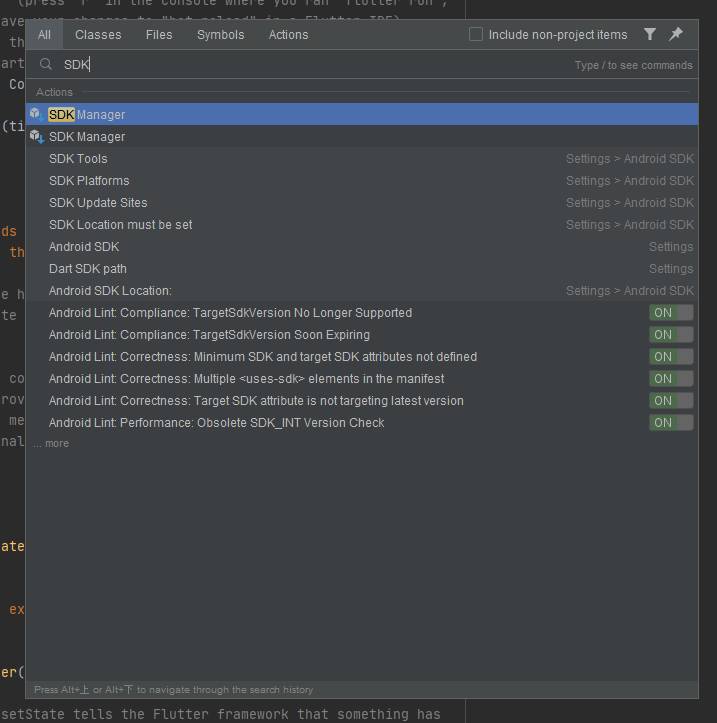Open the SDK Tools setting

362,159
